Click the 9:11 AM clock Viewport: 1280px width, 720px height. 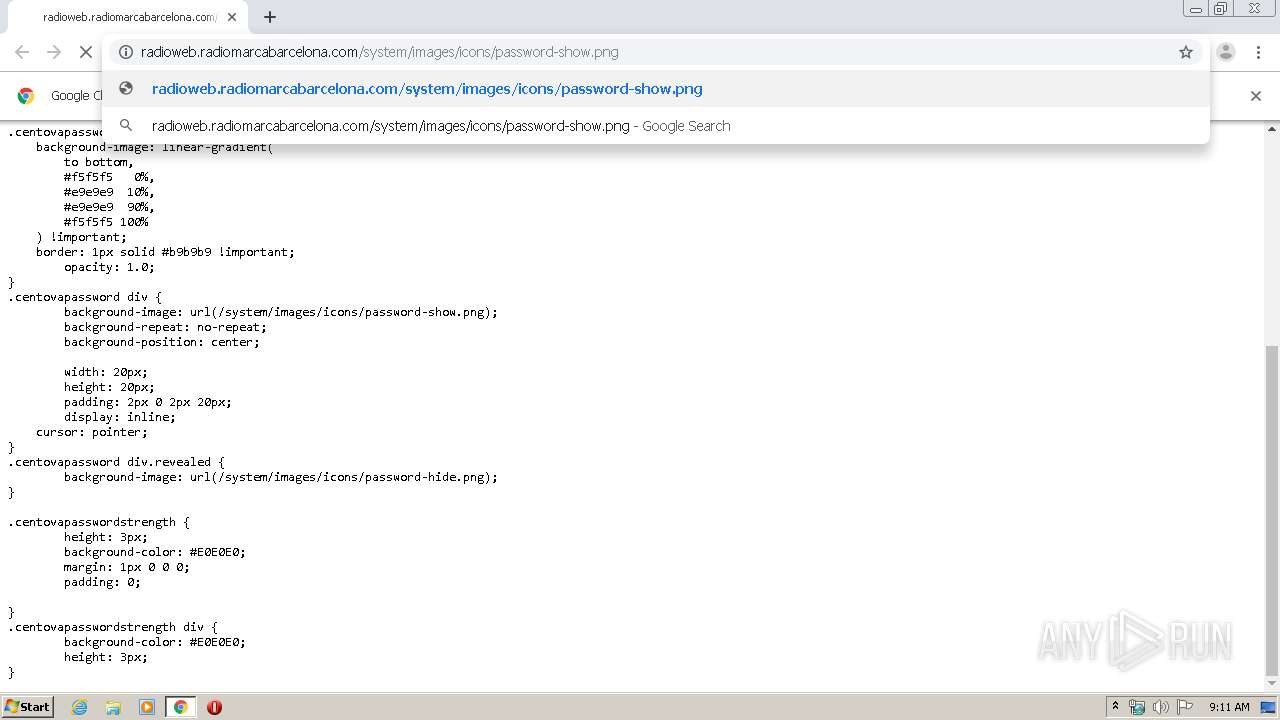pyautogui.click(x=1229, y=707)
